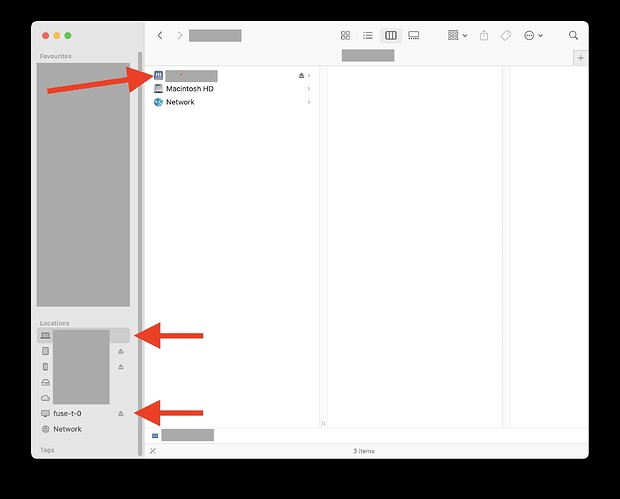The image size is (620, 499).
Task: Click the volume icon in path bar
Action: (x=155, y=435)
